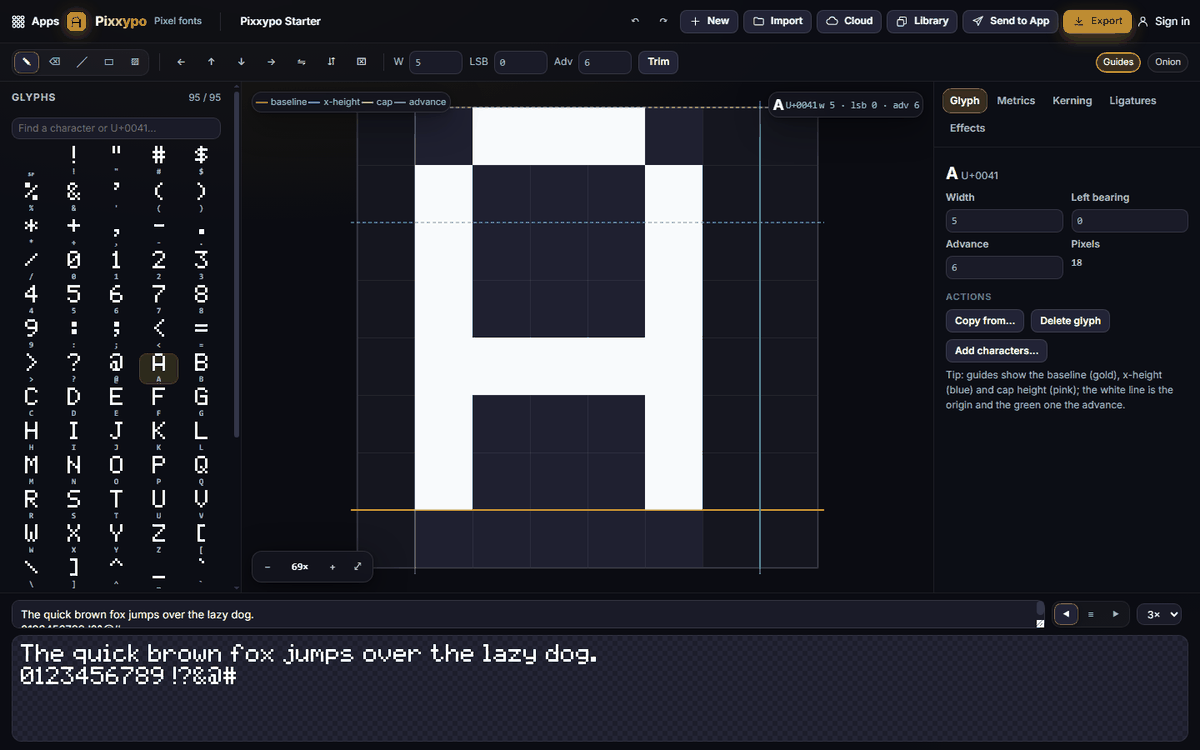Click Delete glyph button
The image size is (1200, 750).
coord(1071,321)
